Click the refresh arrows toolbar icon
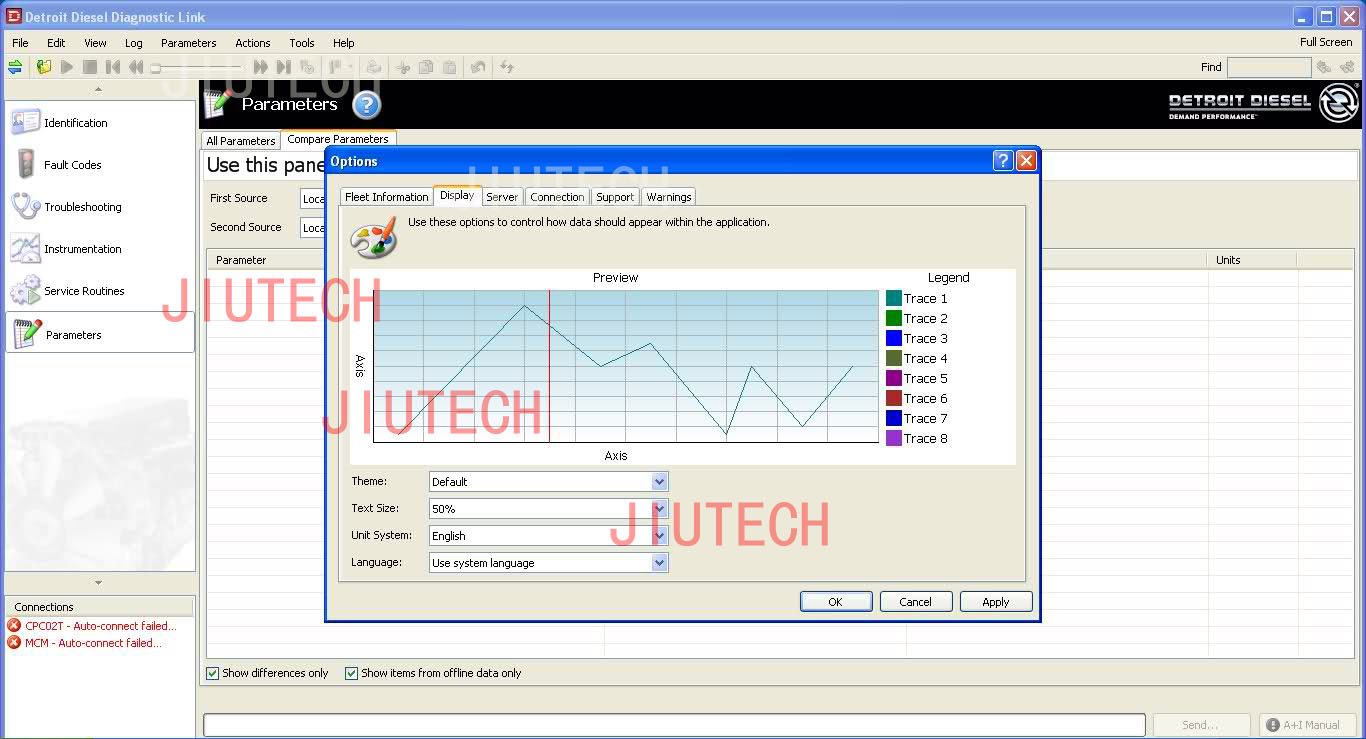This screenshot has height=739, width=1366. point(507,67)
